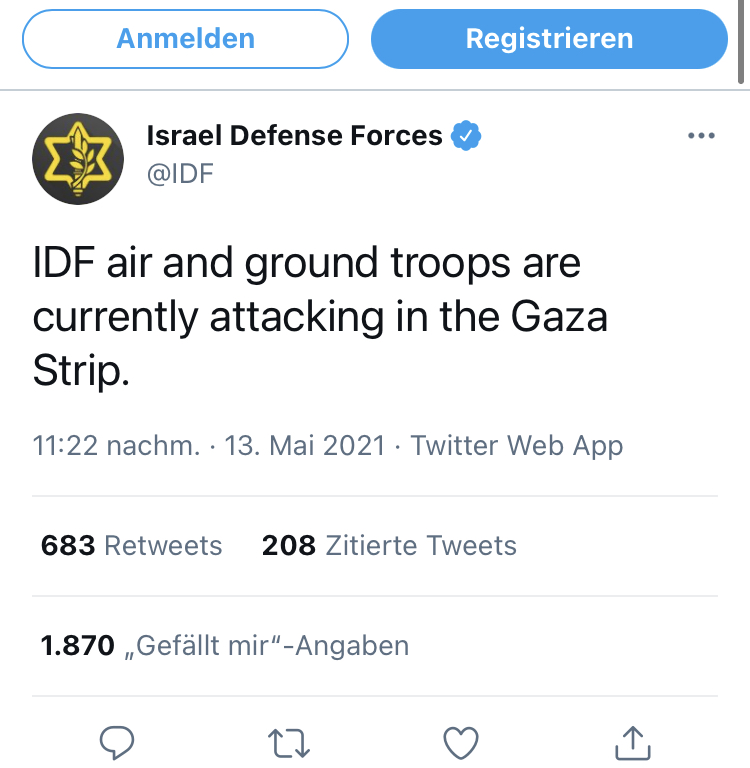Click the 11:22 nachm. timestamp
Image resolution: width=750 pixels, height=768 pixels.
click(x=117, y=446)
